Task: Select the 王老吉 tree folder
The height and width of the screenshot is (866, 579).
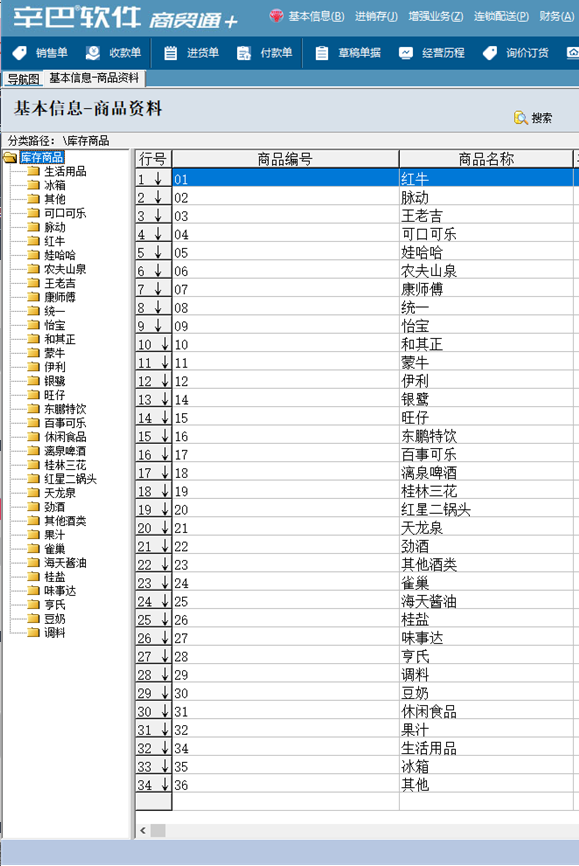Action: [60, 283]
